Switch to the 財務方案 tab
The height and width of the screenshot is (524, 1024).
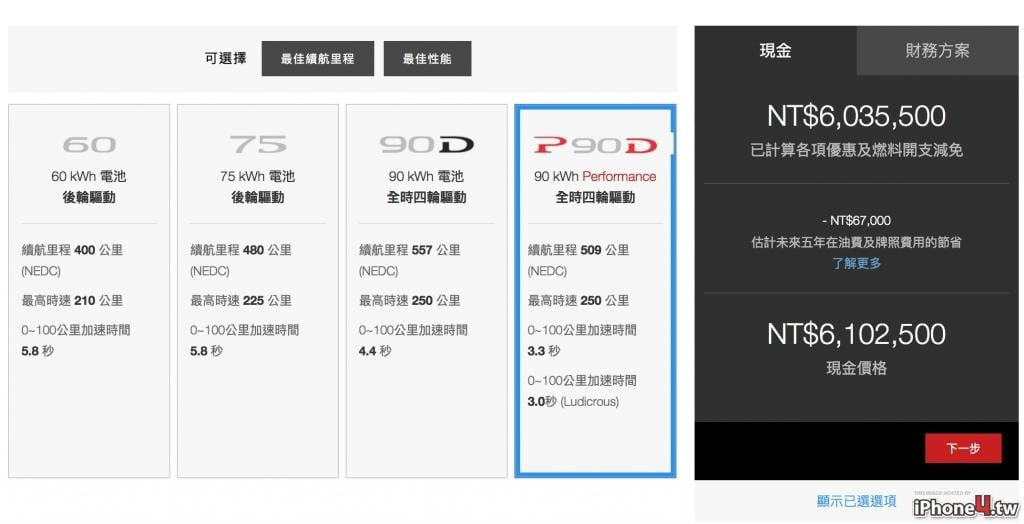coord(937,51)
